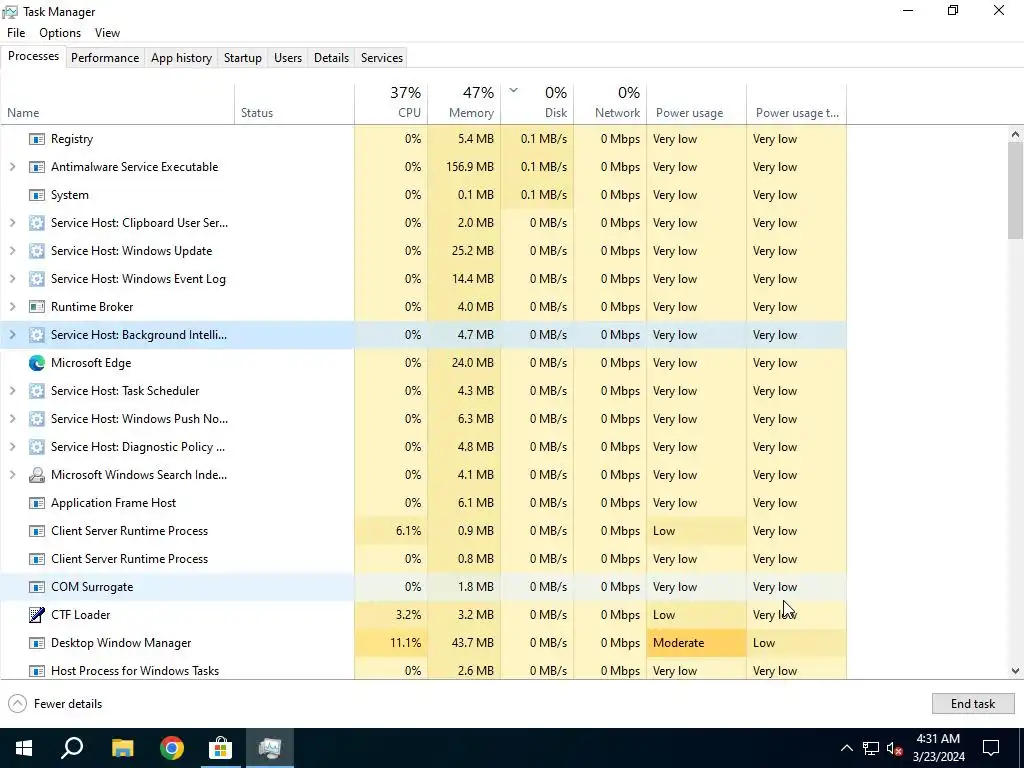The image size is (1024, 768).
Task: Expand Service Host: Windows Event Log
Action: point(12,280)
